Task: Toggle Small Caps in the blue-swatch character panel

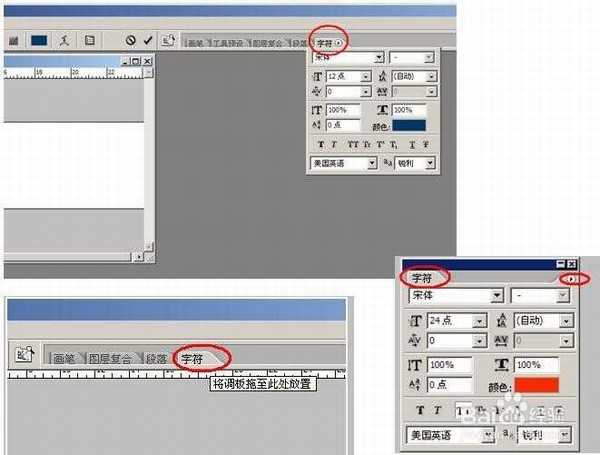Action: pyautogui.click(x=367, y=145)
